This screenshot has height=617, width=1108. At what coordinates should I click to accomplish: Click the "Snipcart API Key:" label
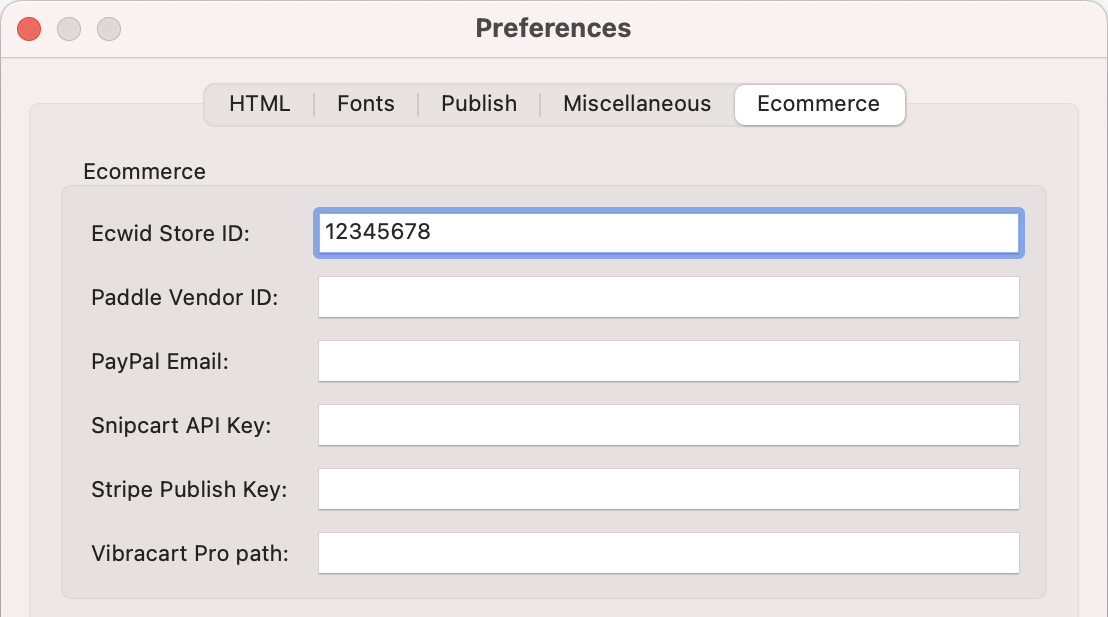pyautogui.click(x=181, y=426)
